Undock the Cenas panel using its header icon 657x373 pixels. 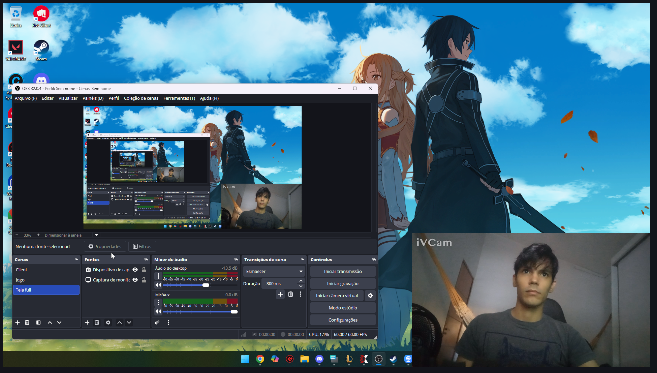[76, 259]
